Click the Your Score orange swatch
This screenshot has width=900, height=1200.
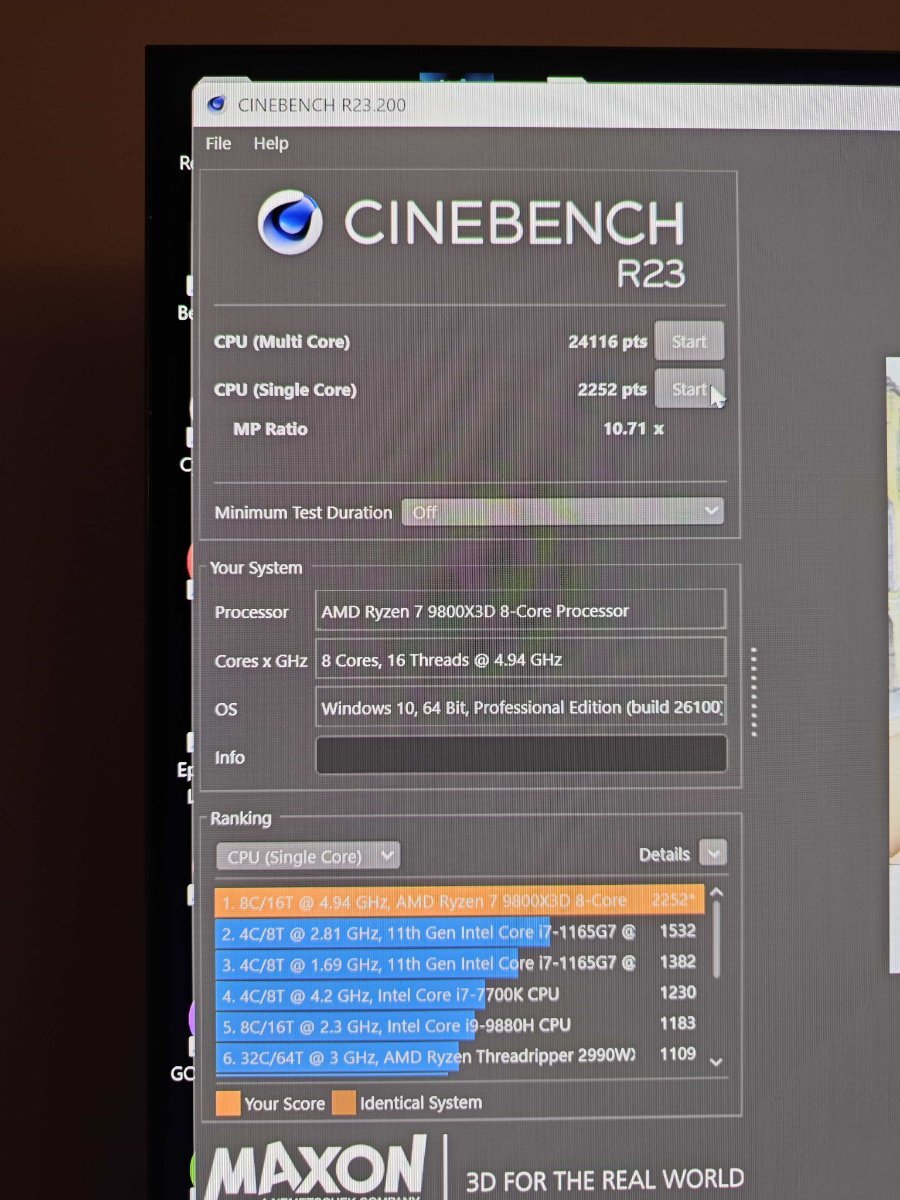(228, 1103)
